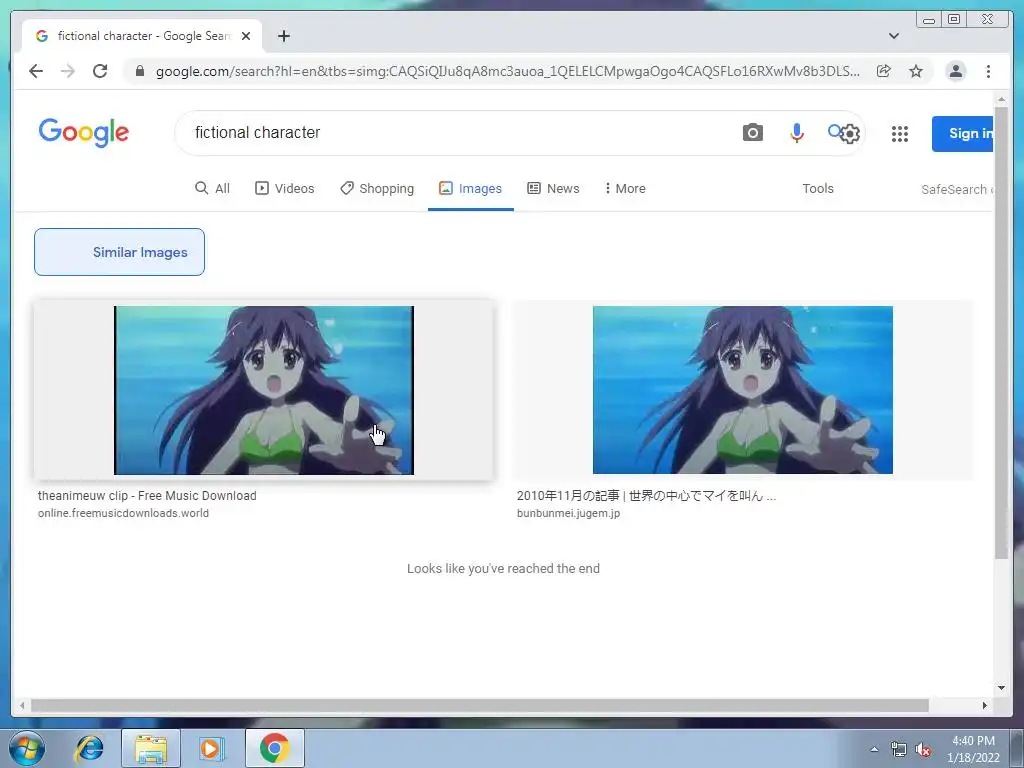
Task: Open a new tab with plus button
Action: click(283, 36)
